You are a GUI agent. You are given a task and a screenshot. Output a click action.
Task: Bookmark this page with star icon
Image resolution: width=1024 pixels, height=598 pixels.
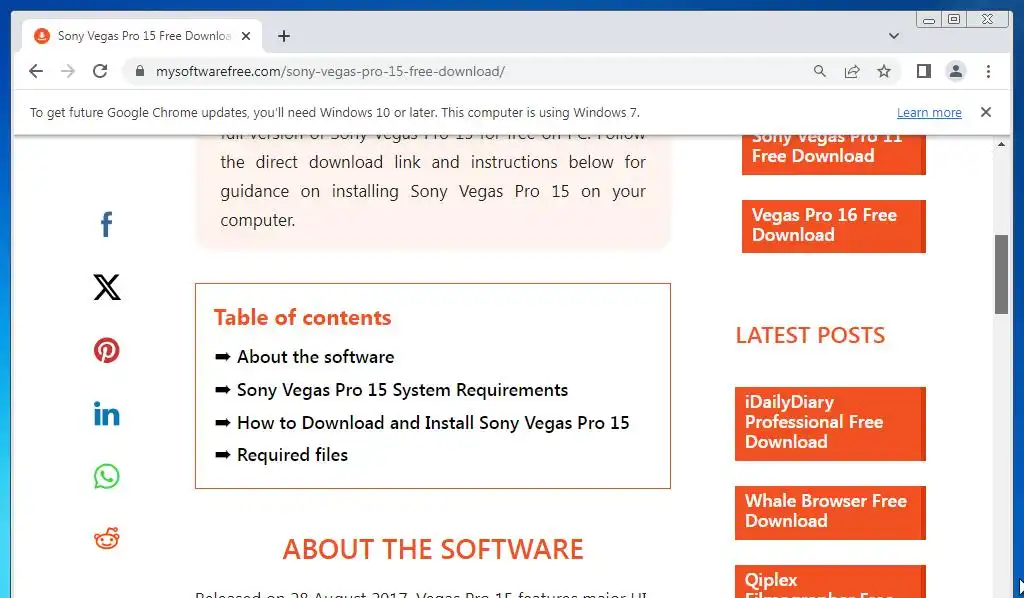884,71
